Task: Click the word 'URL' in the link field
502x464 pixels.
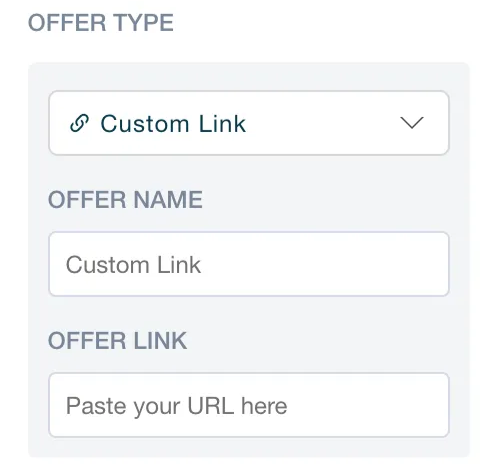Action: pos(211,406)
